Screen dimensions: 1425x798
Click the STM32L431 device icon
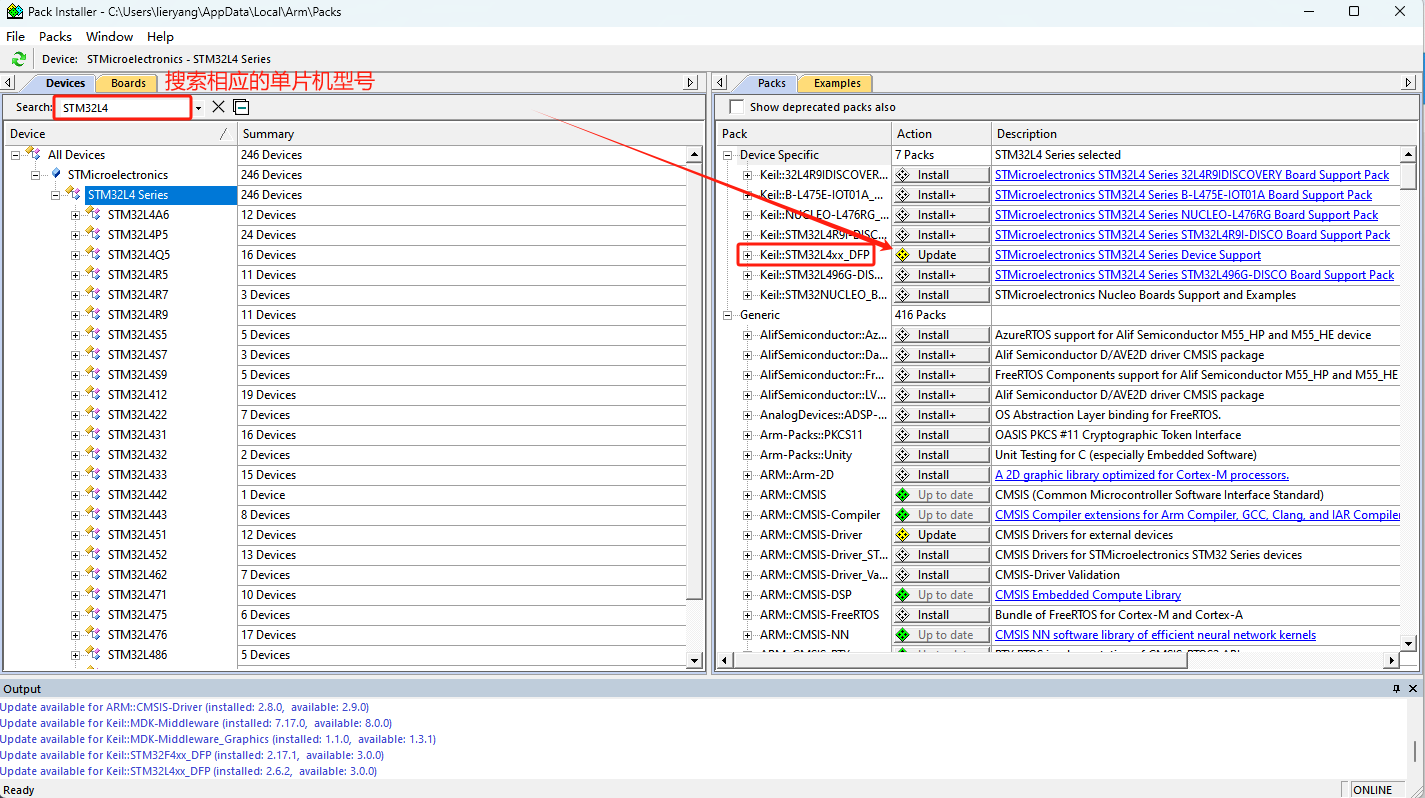point(93,434)
